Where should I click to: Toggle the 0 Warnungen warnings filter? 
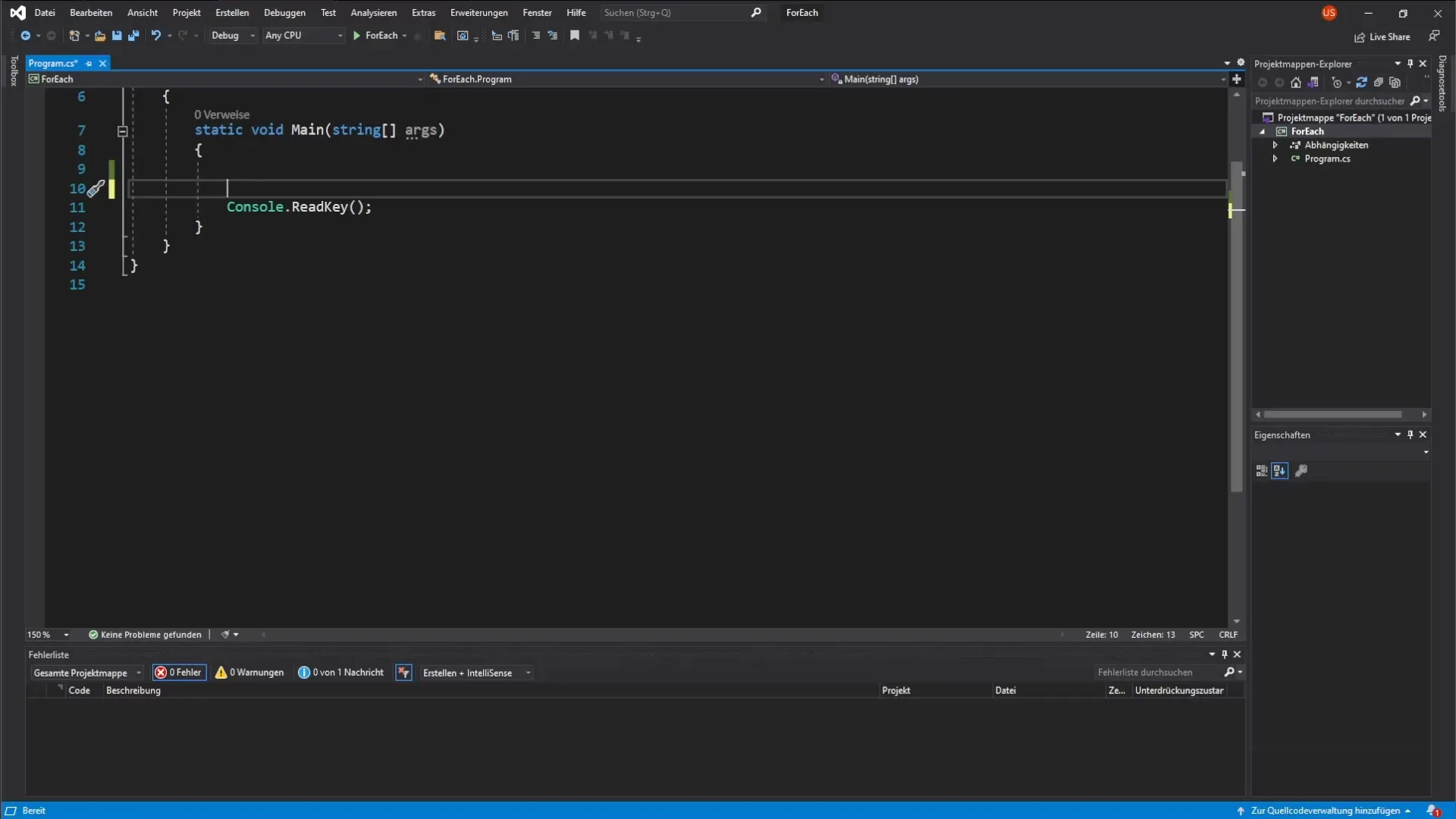pos(249,673)
